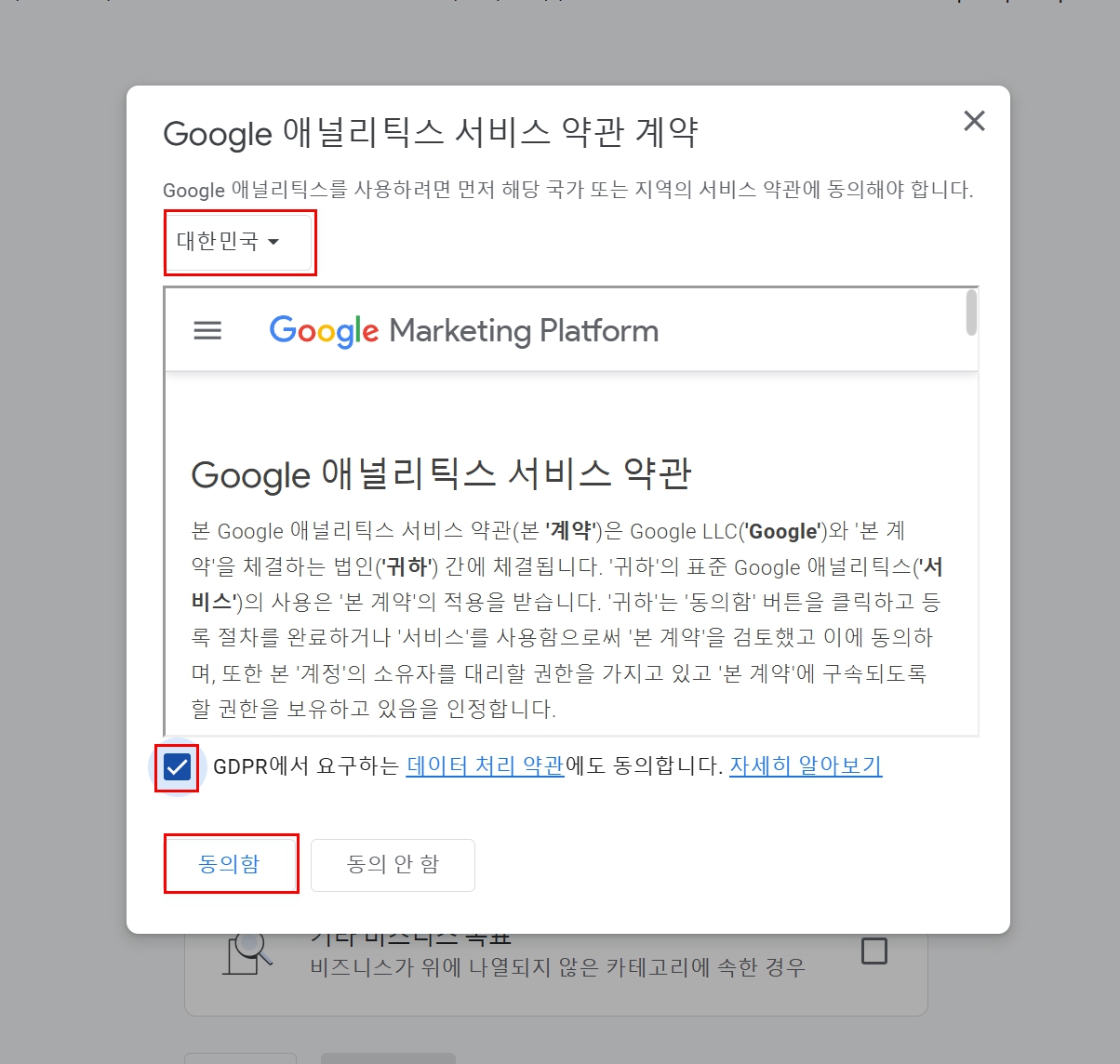
Task: Click the 동의 안 함 button
Action: point(393,865)
